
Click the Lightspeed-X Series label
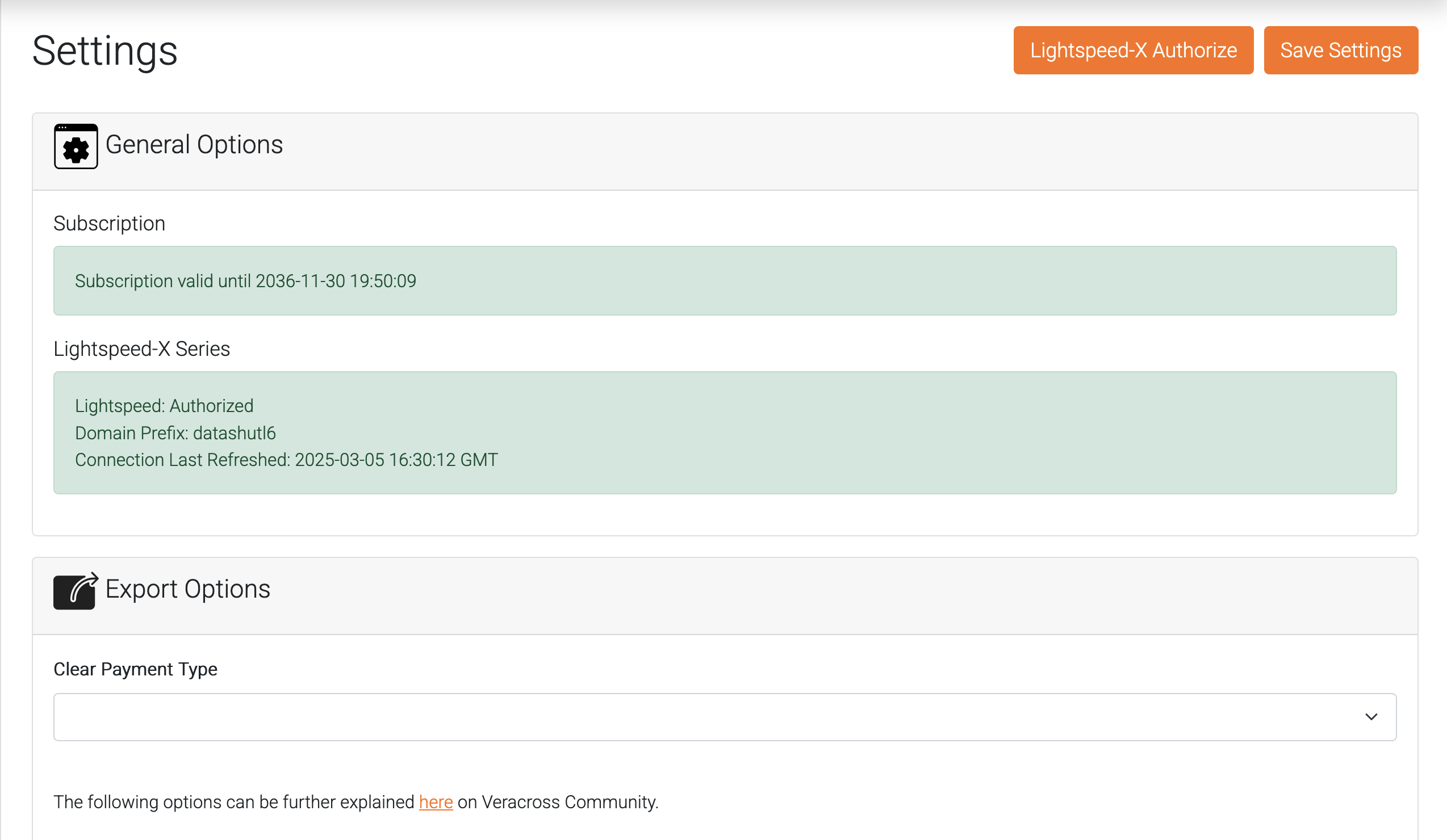point(141,348)
